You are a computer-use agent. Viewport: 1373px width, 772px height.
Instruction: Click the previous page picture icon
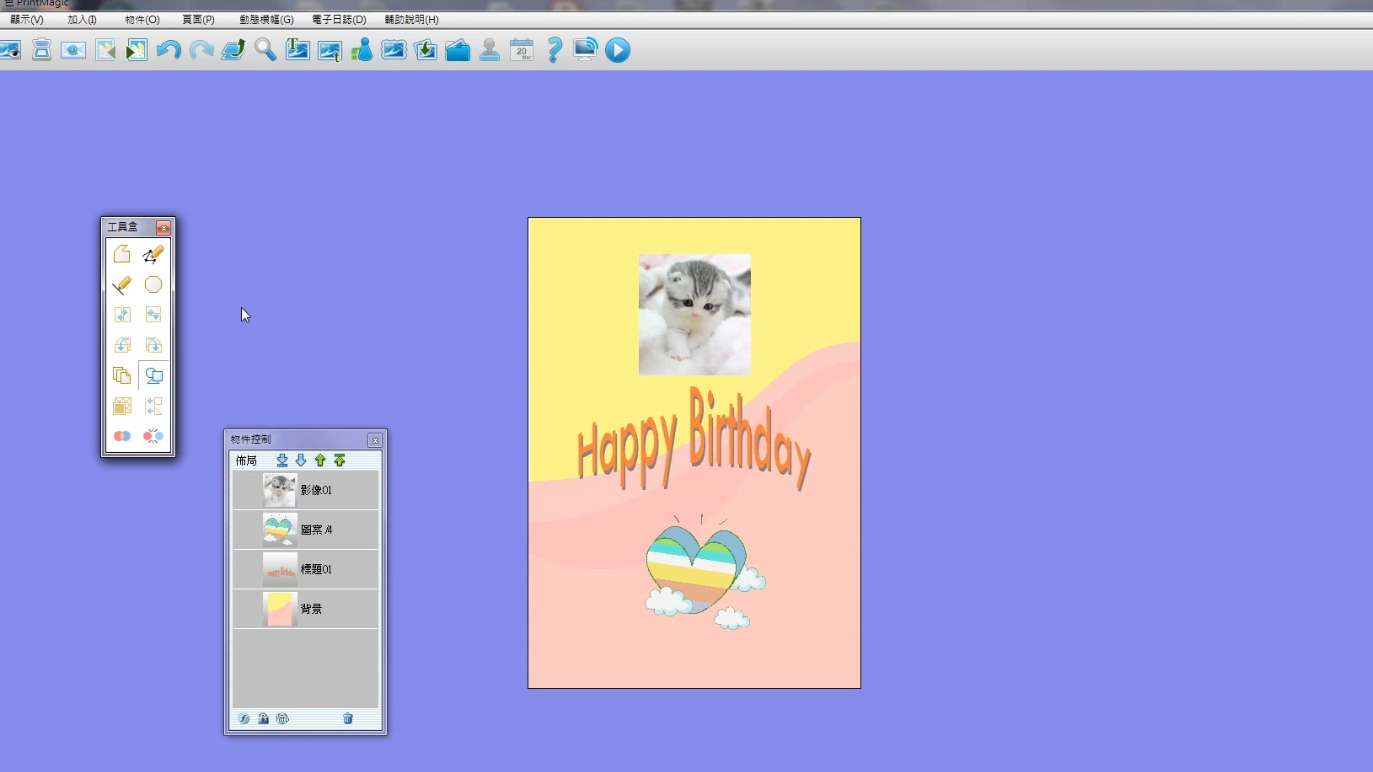click(x=105, y=50)
